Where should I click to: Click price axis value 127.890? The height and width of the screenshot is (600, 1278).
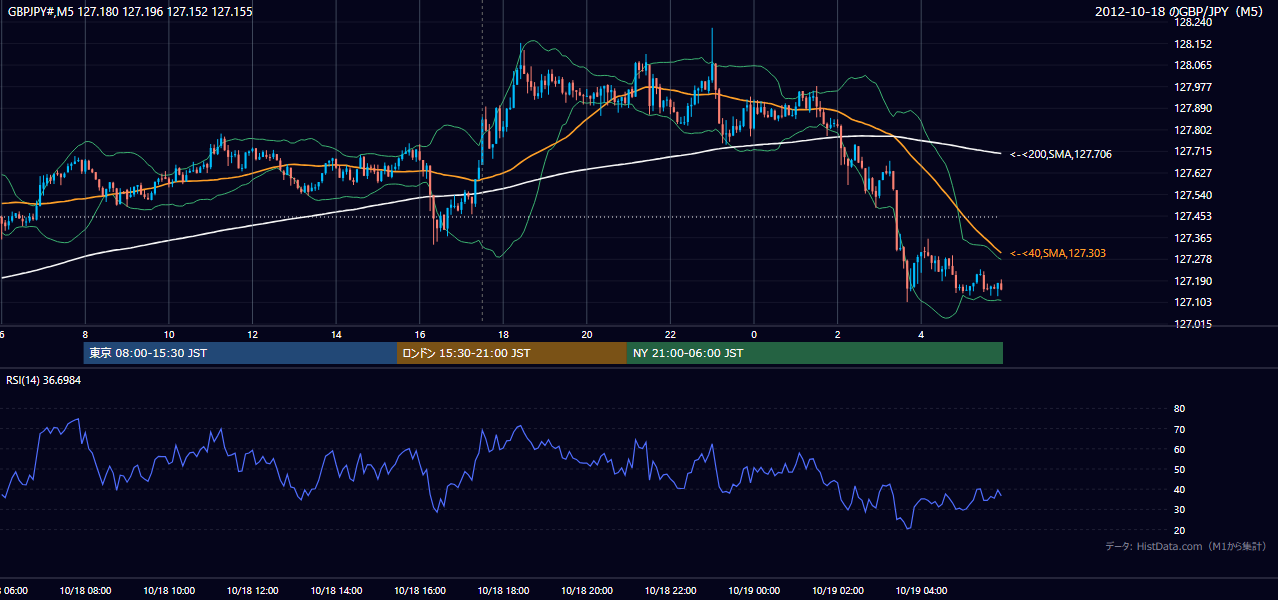point(1191,108)
